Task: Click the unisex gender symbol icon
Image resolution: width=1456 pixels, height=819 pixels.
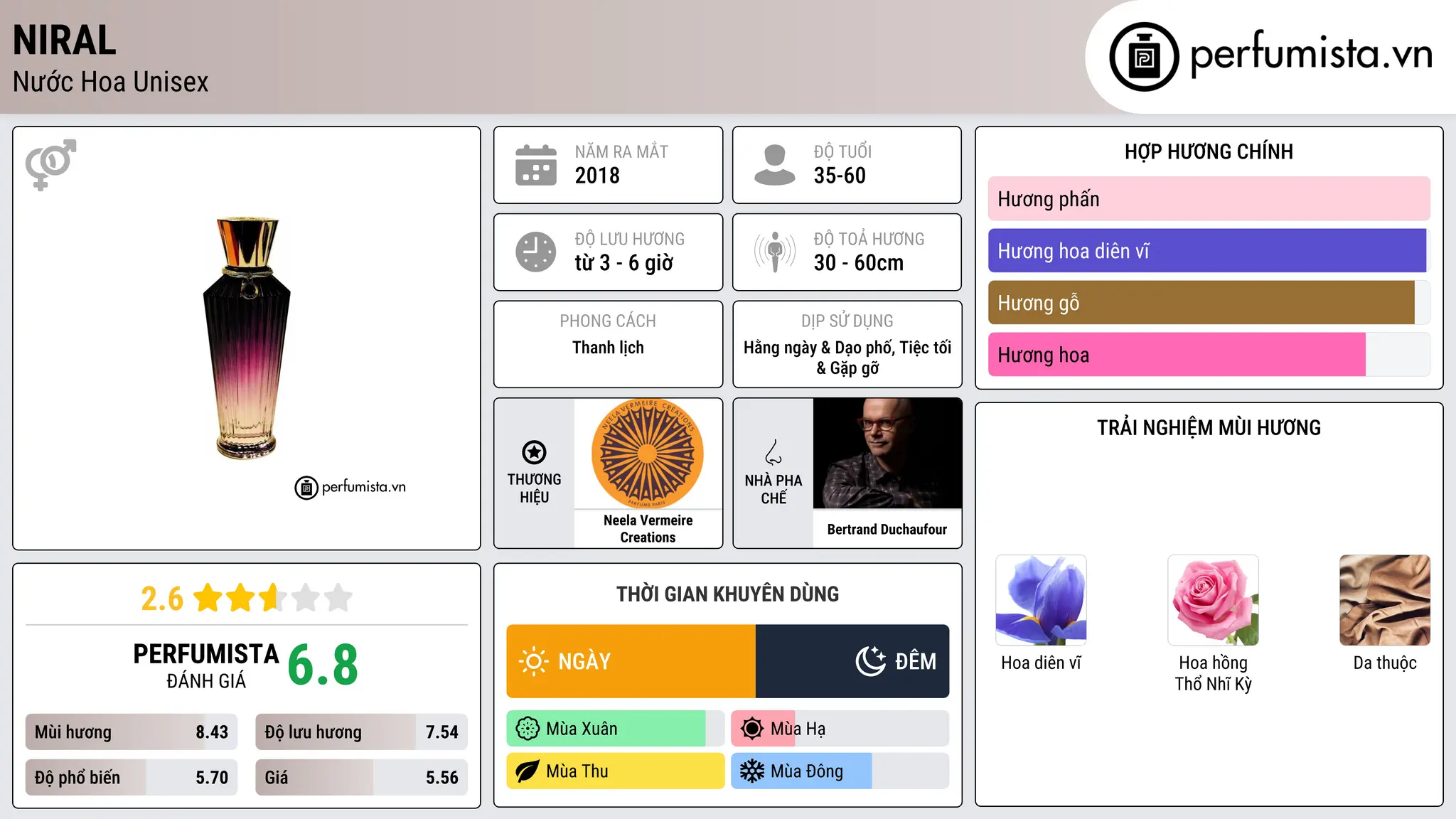Action: pyautogui.click(x=50, y=164)
